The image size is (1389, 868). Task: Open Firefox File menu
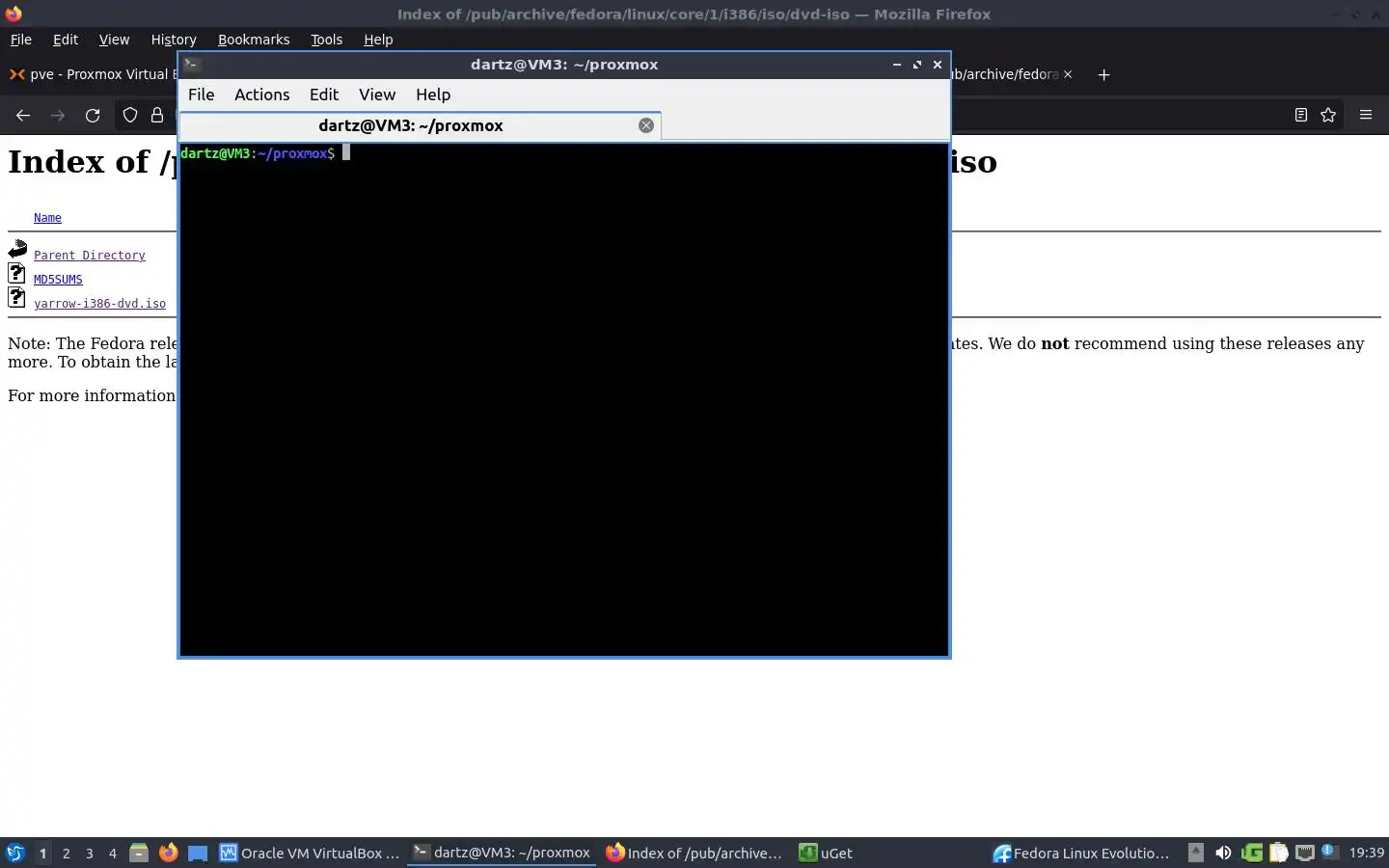point(20,40)
